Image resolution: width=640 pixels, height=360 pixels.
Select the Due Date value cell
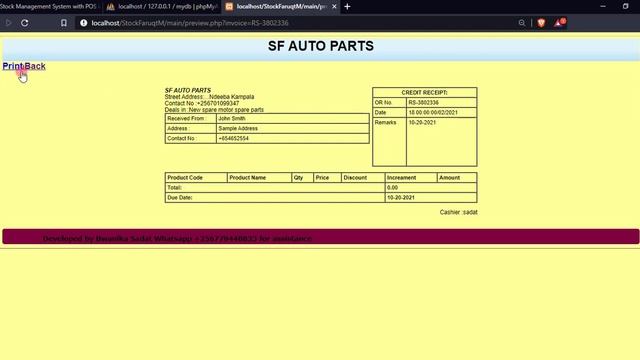[x=431, y=198]
